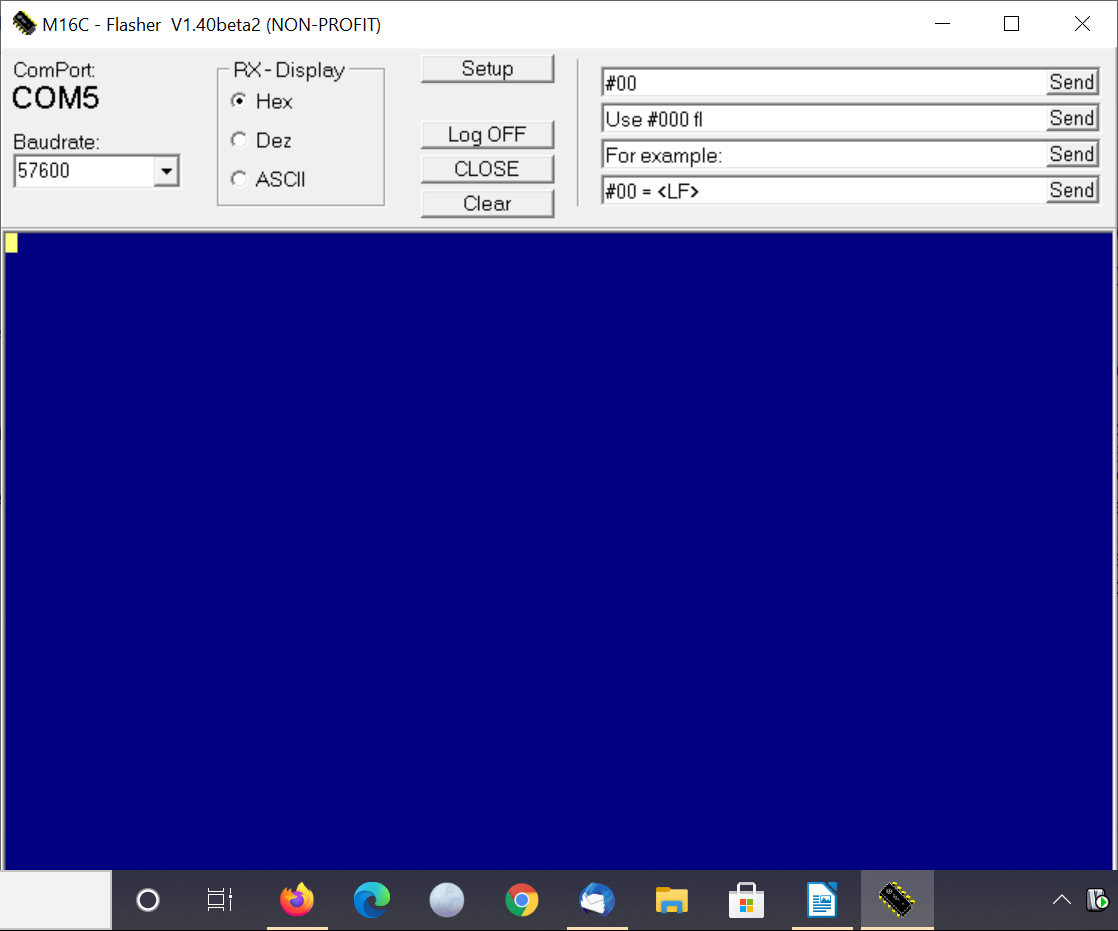Select the Hex RX-Display option
The image size is (1118, 931).
pos(239,101)
